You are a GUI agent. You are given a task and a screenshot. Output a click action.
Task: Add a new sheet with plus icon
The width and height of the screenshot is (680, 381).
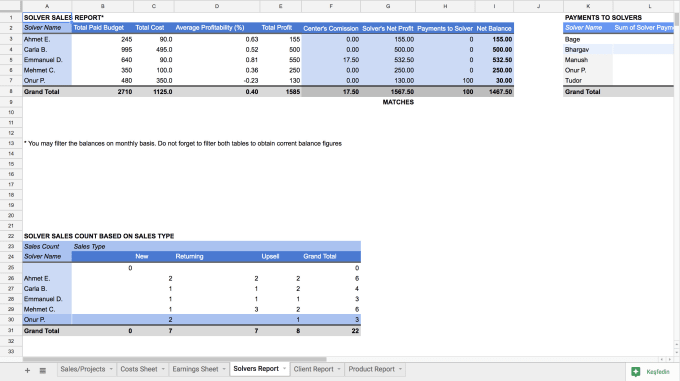point(27,370)
